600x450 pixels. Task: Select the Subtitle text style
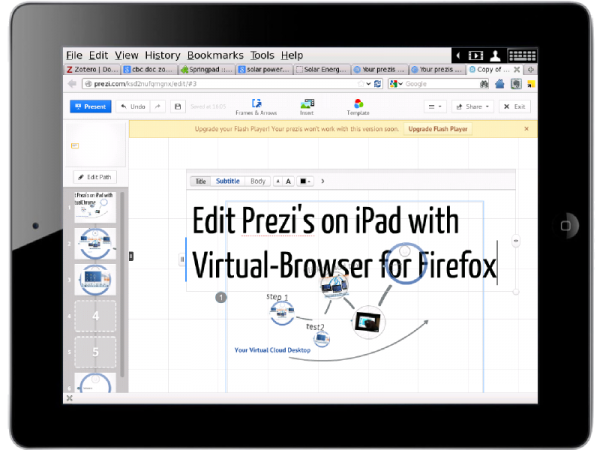tap(228, 181)
